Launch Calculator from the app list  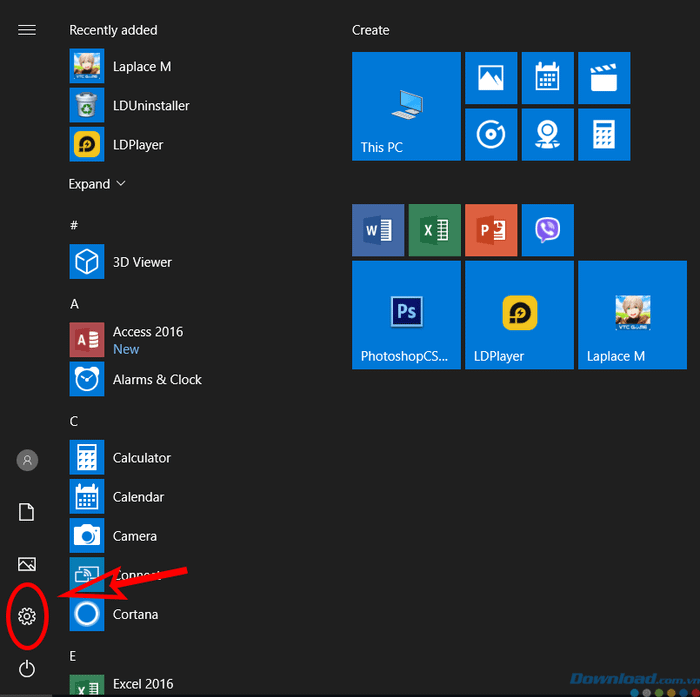[120, 457]
